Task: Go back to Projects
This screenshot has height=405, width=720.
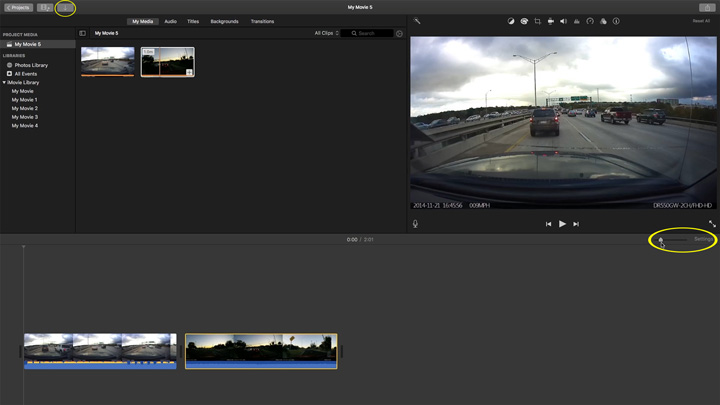Action: click(18, 7)
